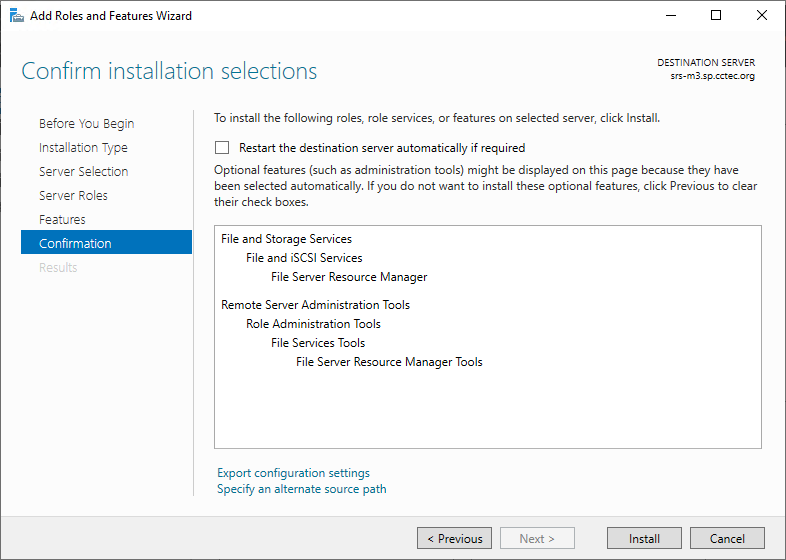The image size is (786, 560).
Task: Go to Before You Begin step
Action: pyautogui.click(x=86, y=124)
